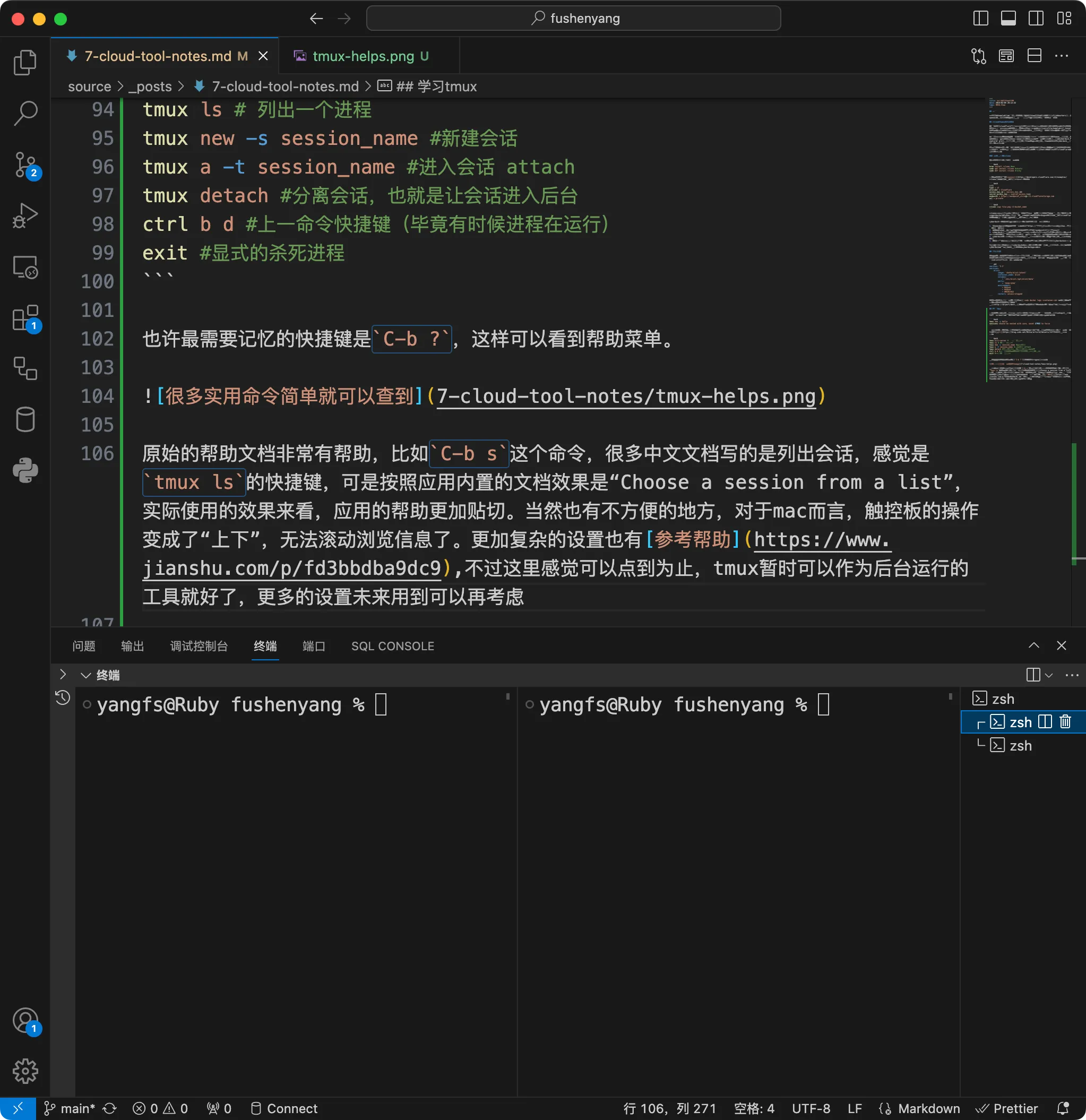Open the Source Control view

pyautogui.click(x=25, y=165)
